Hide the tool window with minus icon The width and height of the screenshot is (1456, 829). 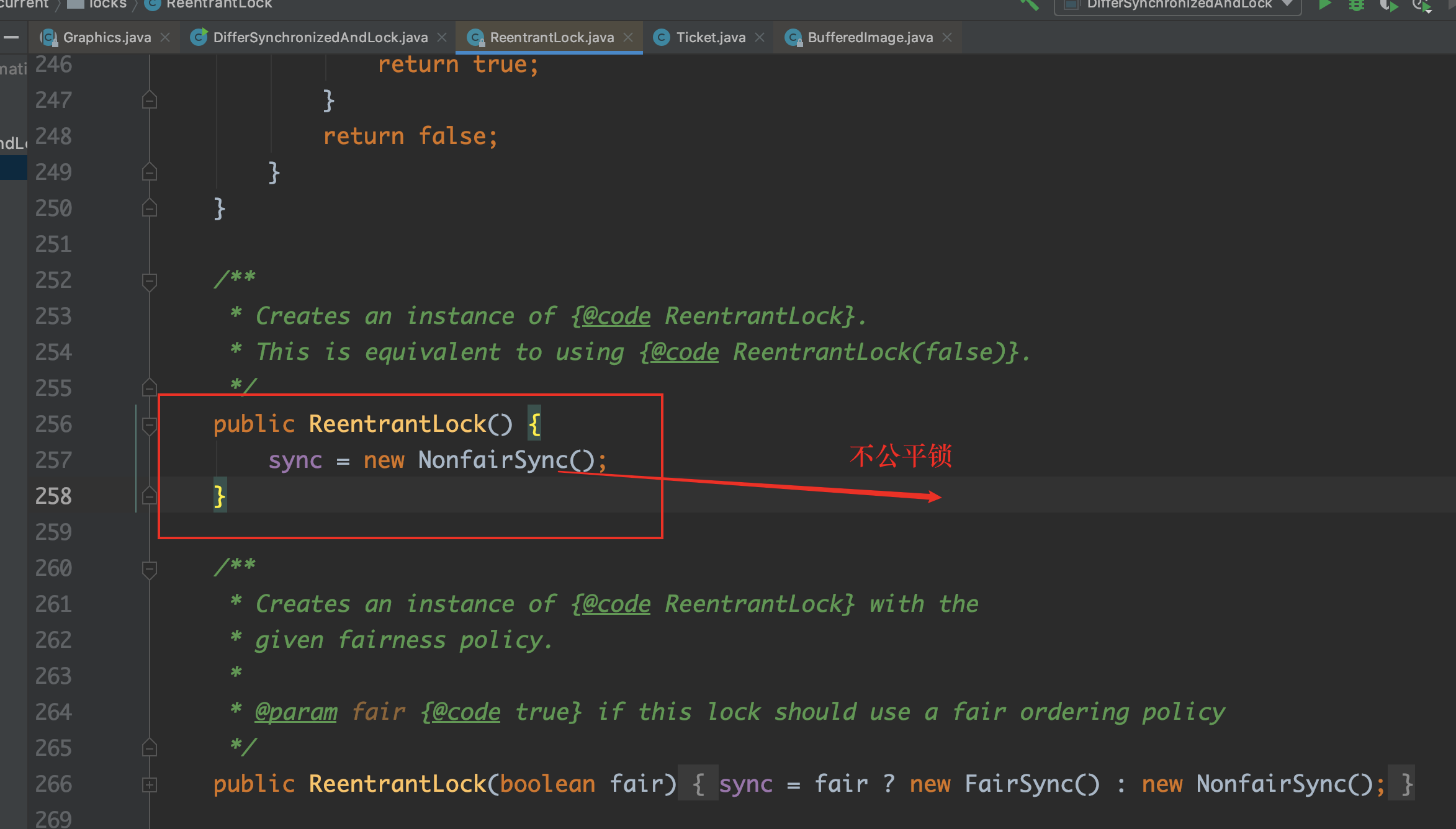(x=11, y=37)
